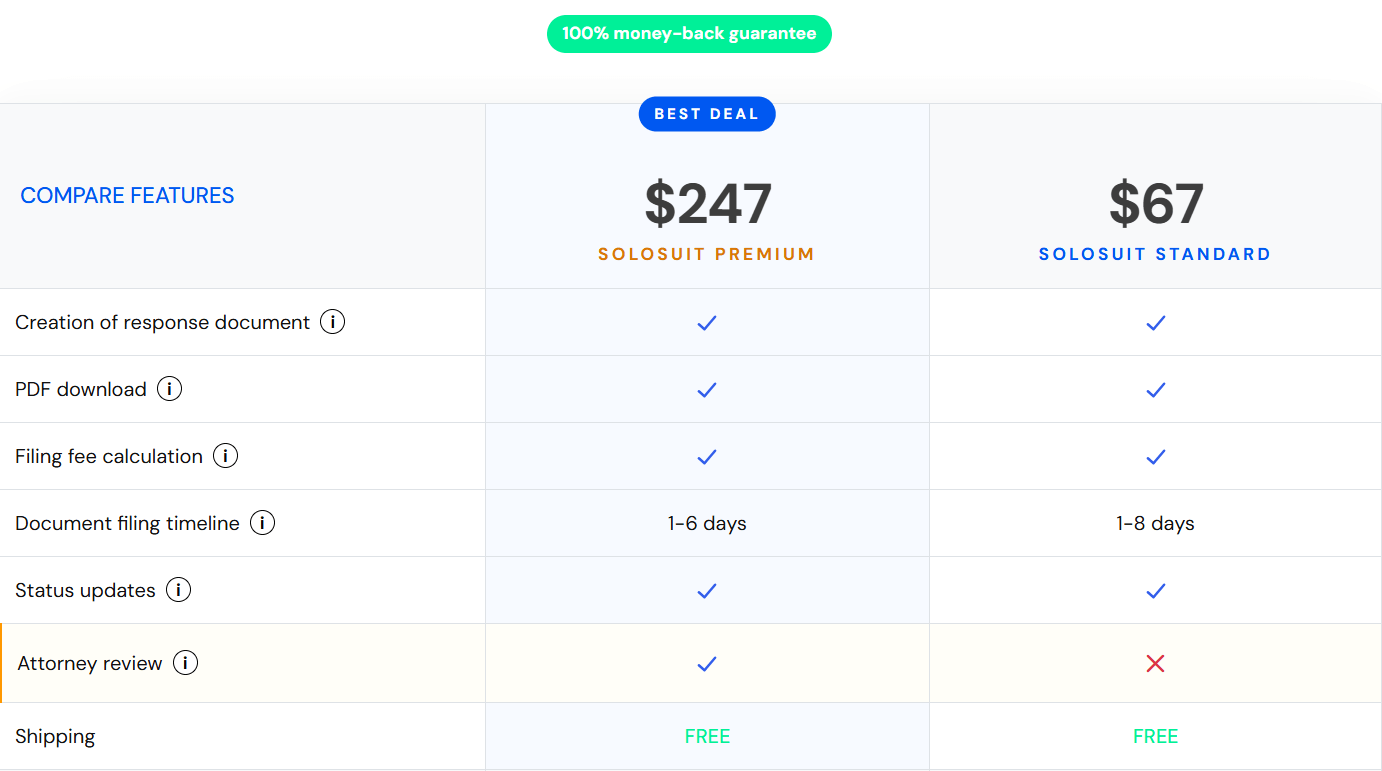
Task: Open the Filing fee calculation info tooltip
Action: click(x=226, y=455)
